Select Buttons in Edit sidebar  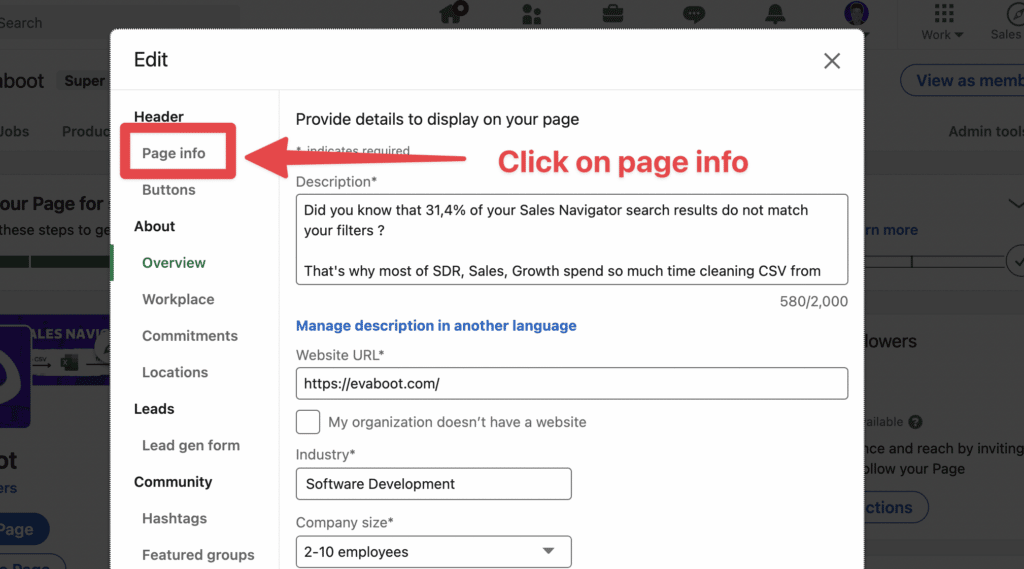[168, 189]
